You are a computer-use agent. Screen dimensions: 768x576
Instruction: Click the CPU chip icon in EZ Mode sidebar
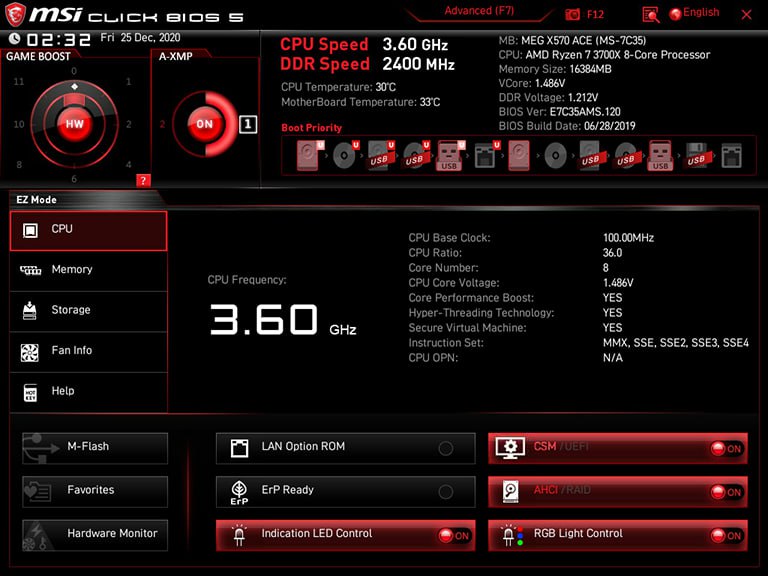click(30, 230)
